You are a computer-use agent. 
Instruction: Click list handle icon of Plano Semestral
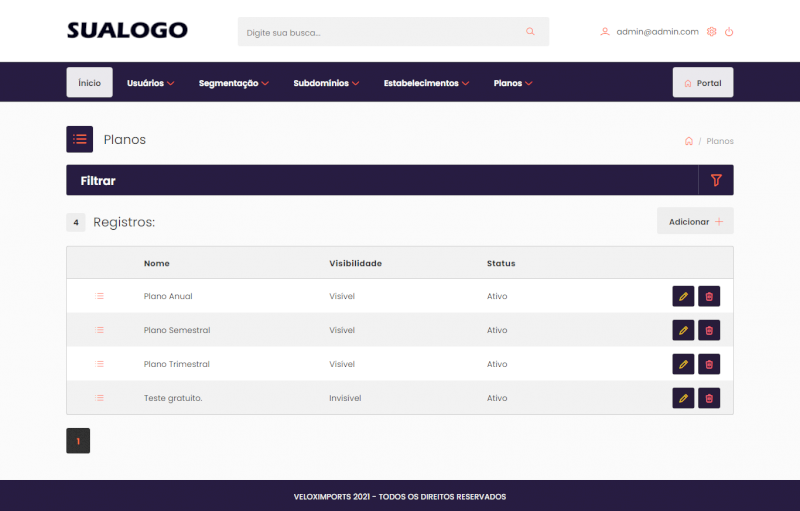[99, 330]
